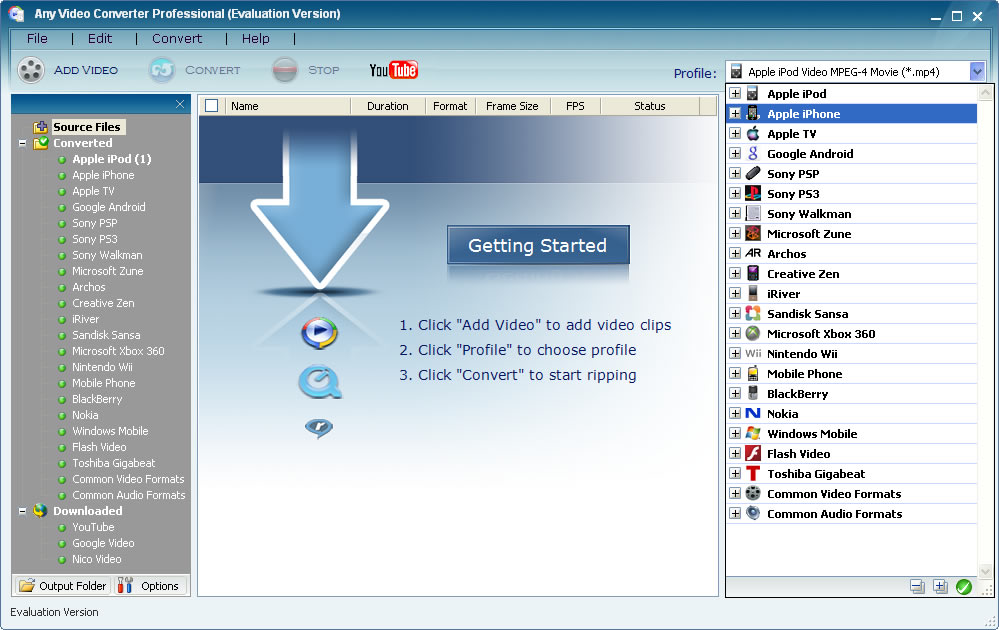
Task: Click the Duration column header
Action: (x=387, y=106)
